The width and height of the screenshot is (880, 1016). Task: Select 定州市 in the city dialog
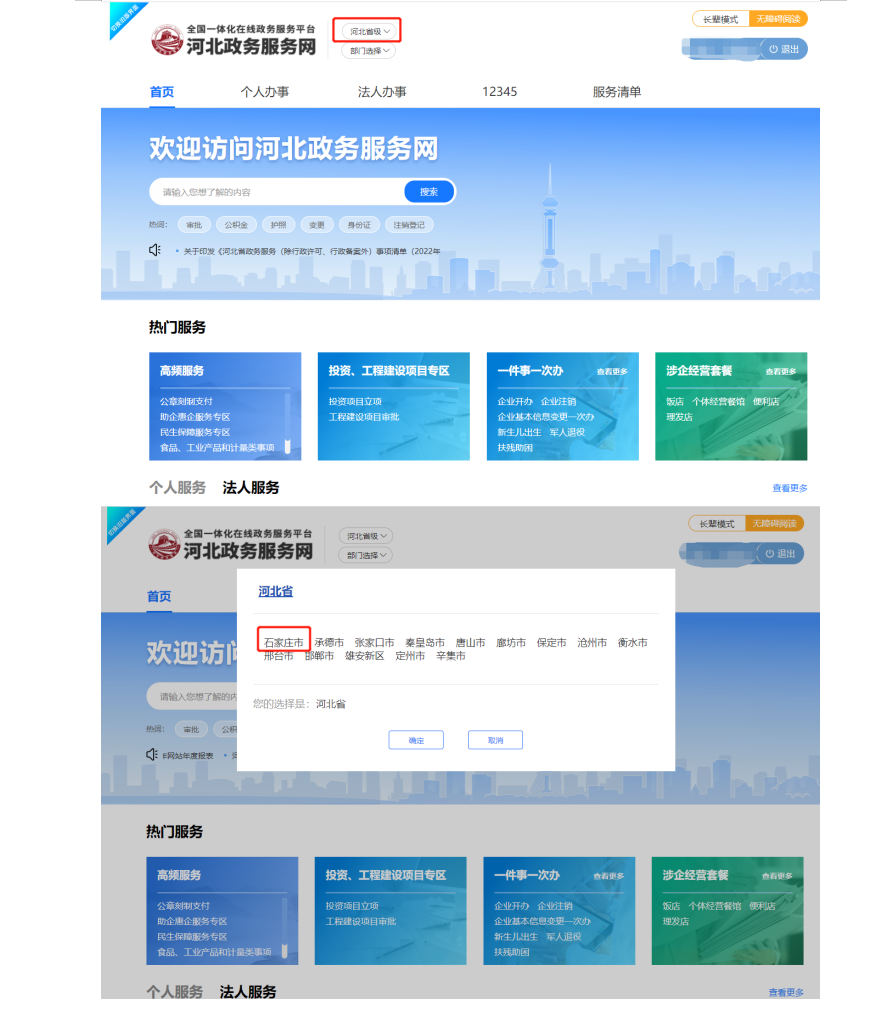(x=410, y=656)
